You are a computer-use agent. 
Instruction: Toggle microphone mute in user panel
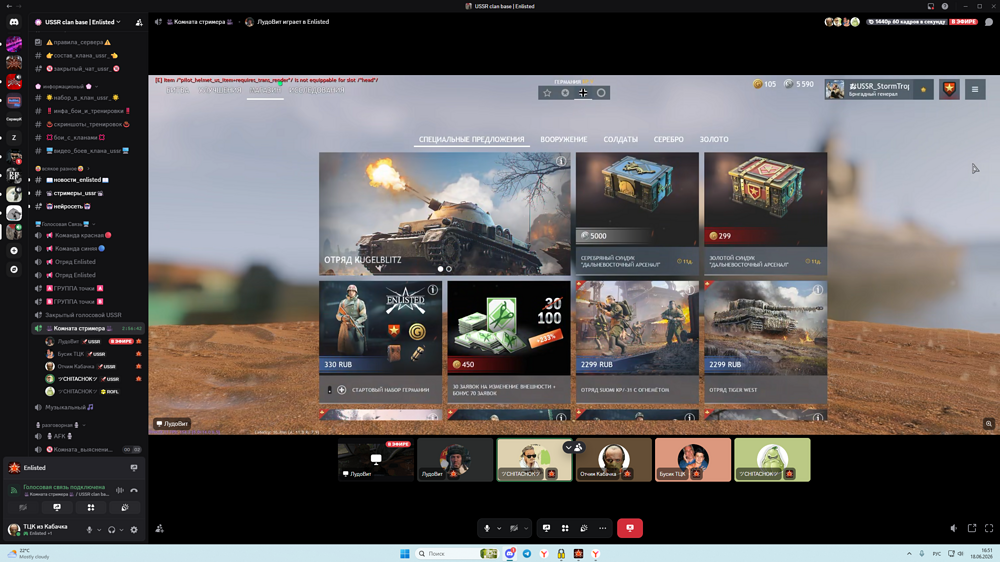pos(89,529)
